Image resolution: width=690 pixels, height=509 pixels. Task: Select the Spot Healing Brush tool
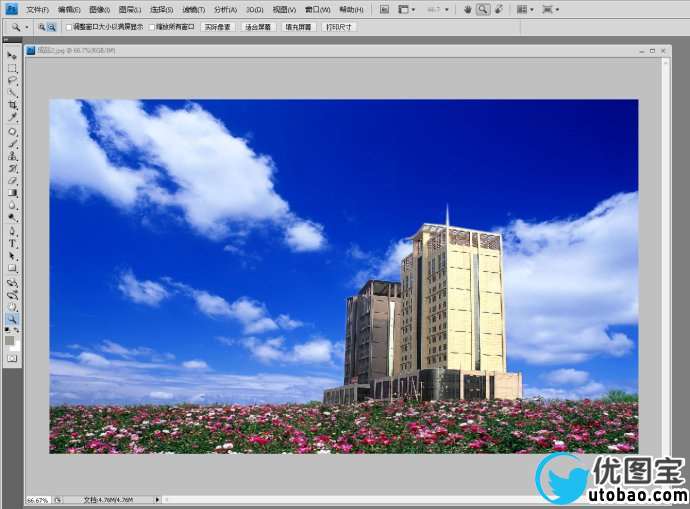[x=12, y=132]
